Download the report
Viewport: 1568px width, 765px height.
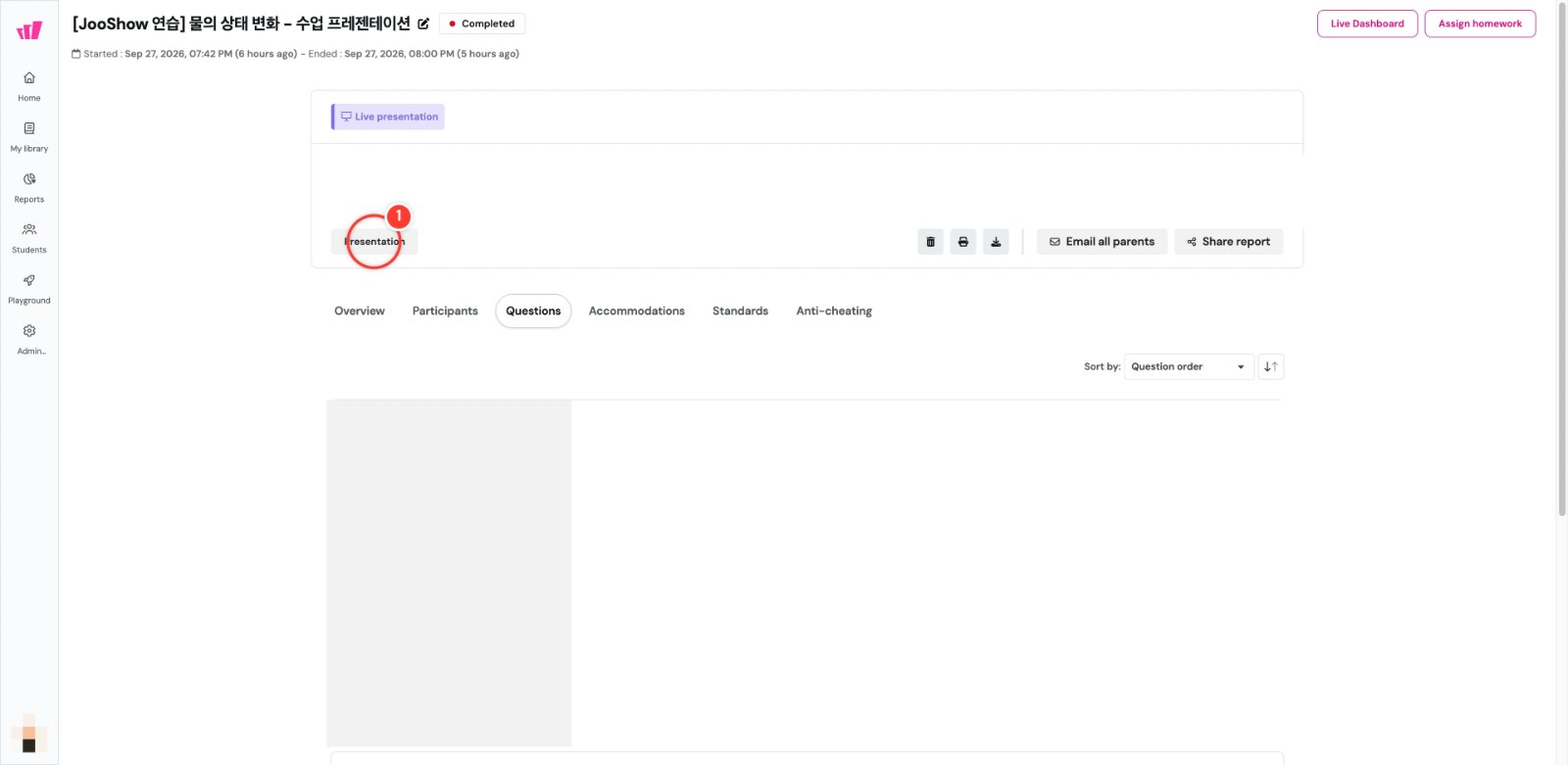[x=996, y=242]
